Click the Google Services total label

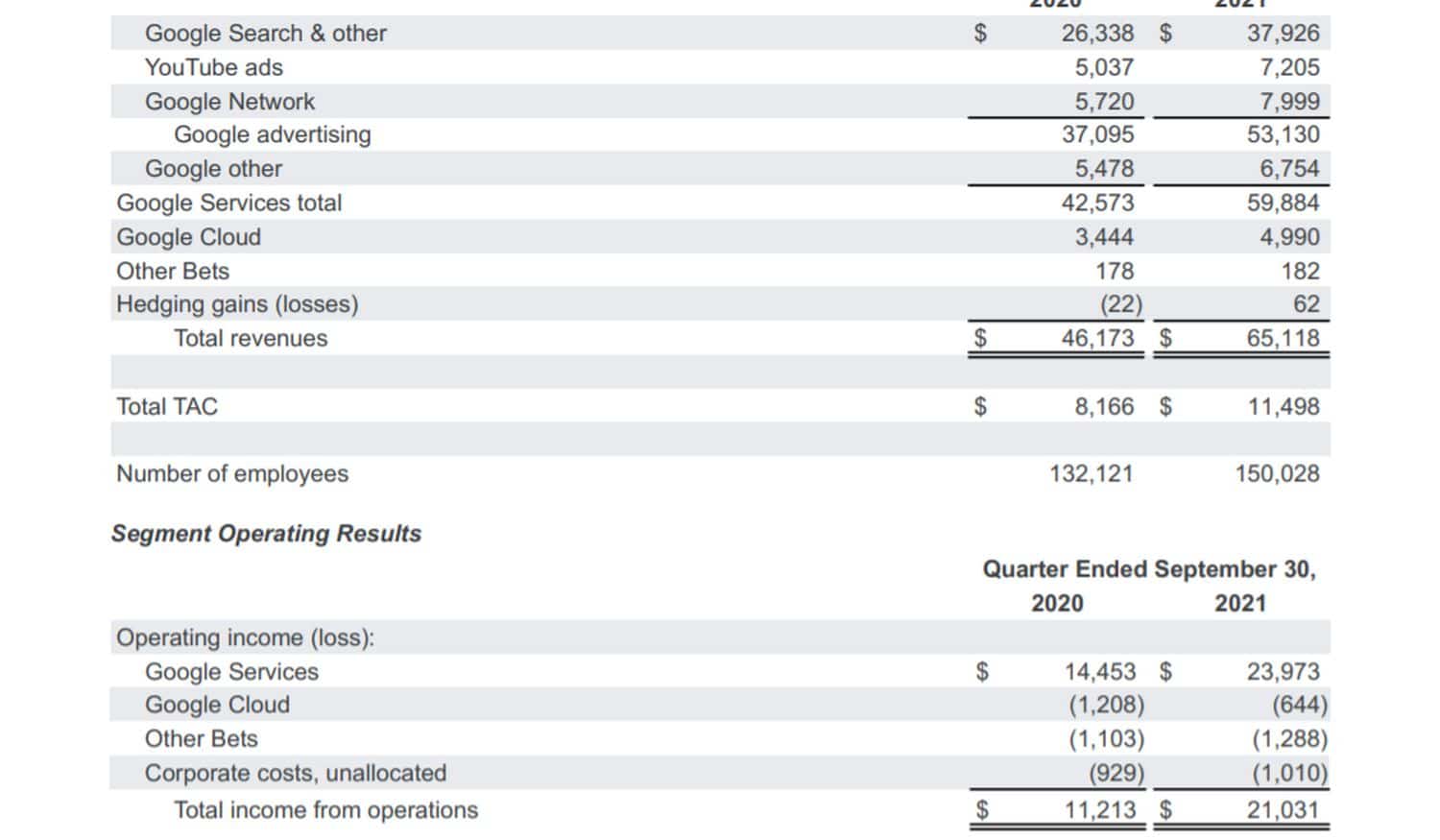pos(228,203)
